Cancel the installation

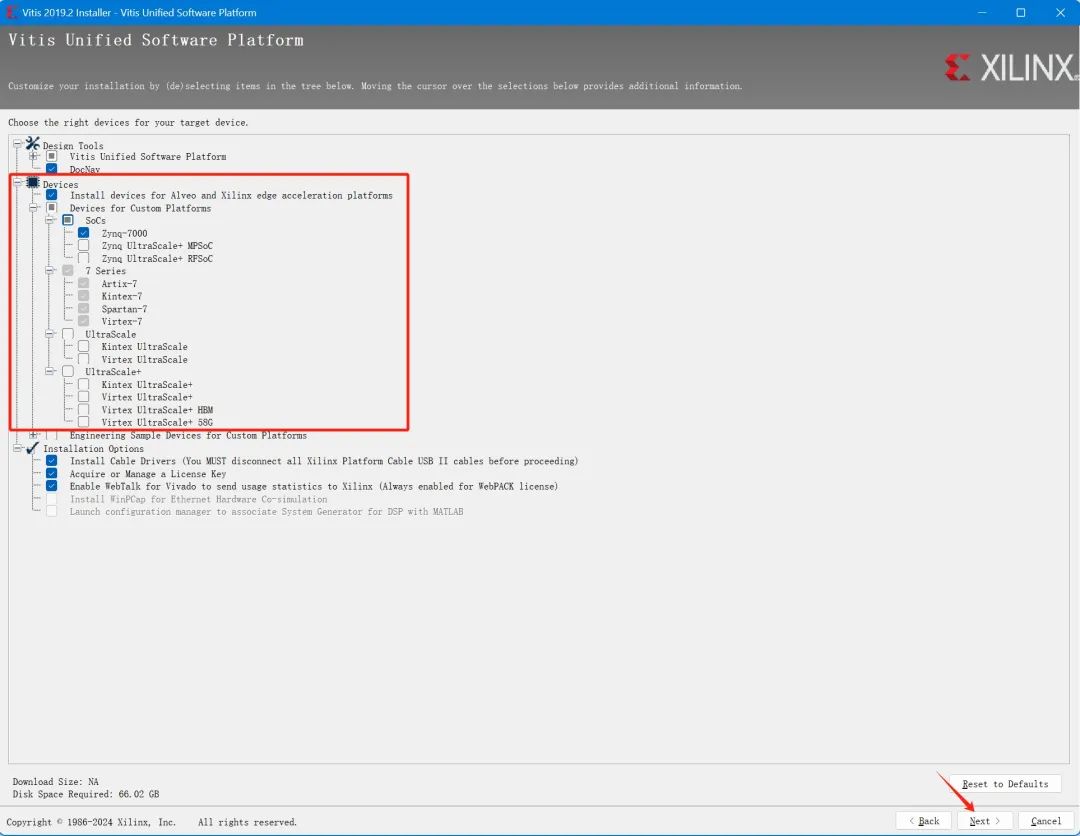click(x=1046, y=821)
